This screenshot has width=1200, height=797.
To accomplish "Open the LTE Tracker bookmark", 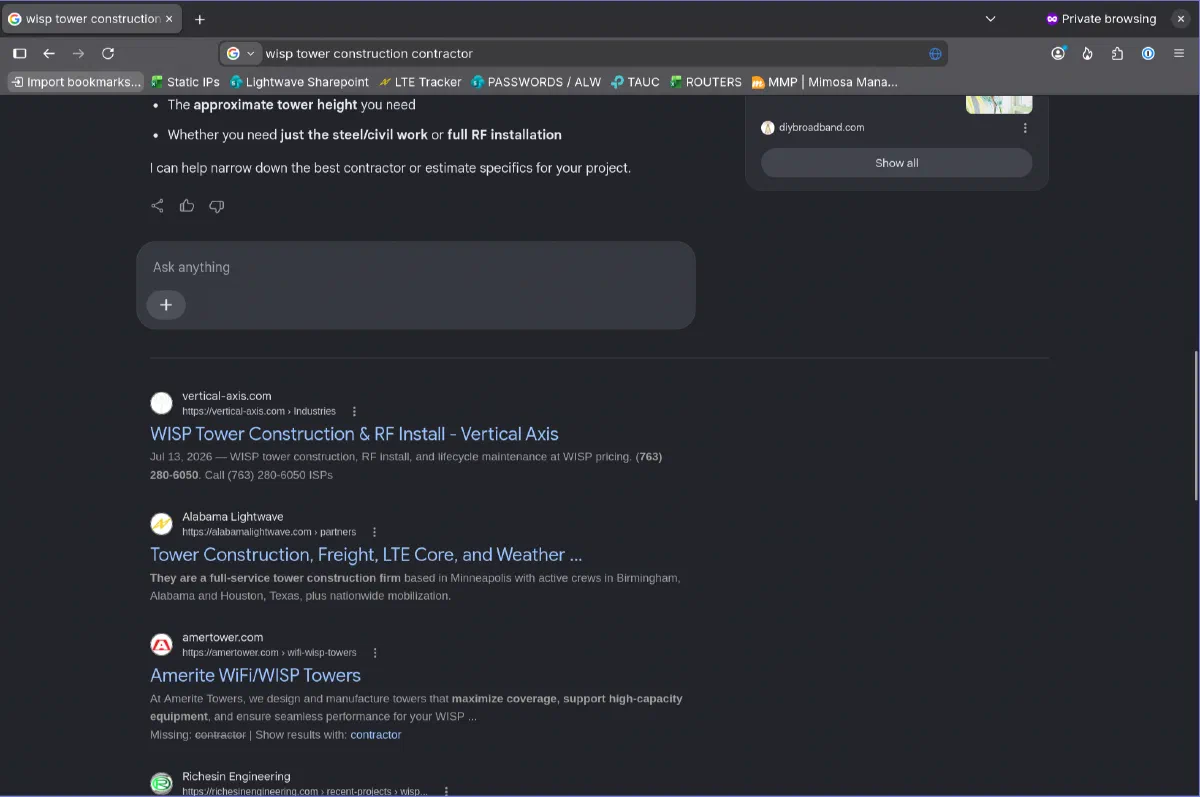I will pos(420,82).
